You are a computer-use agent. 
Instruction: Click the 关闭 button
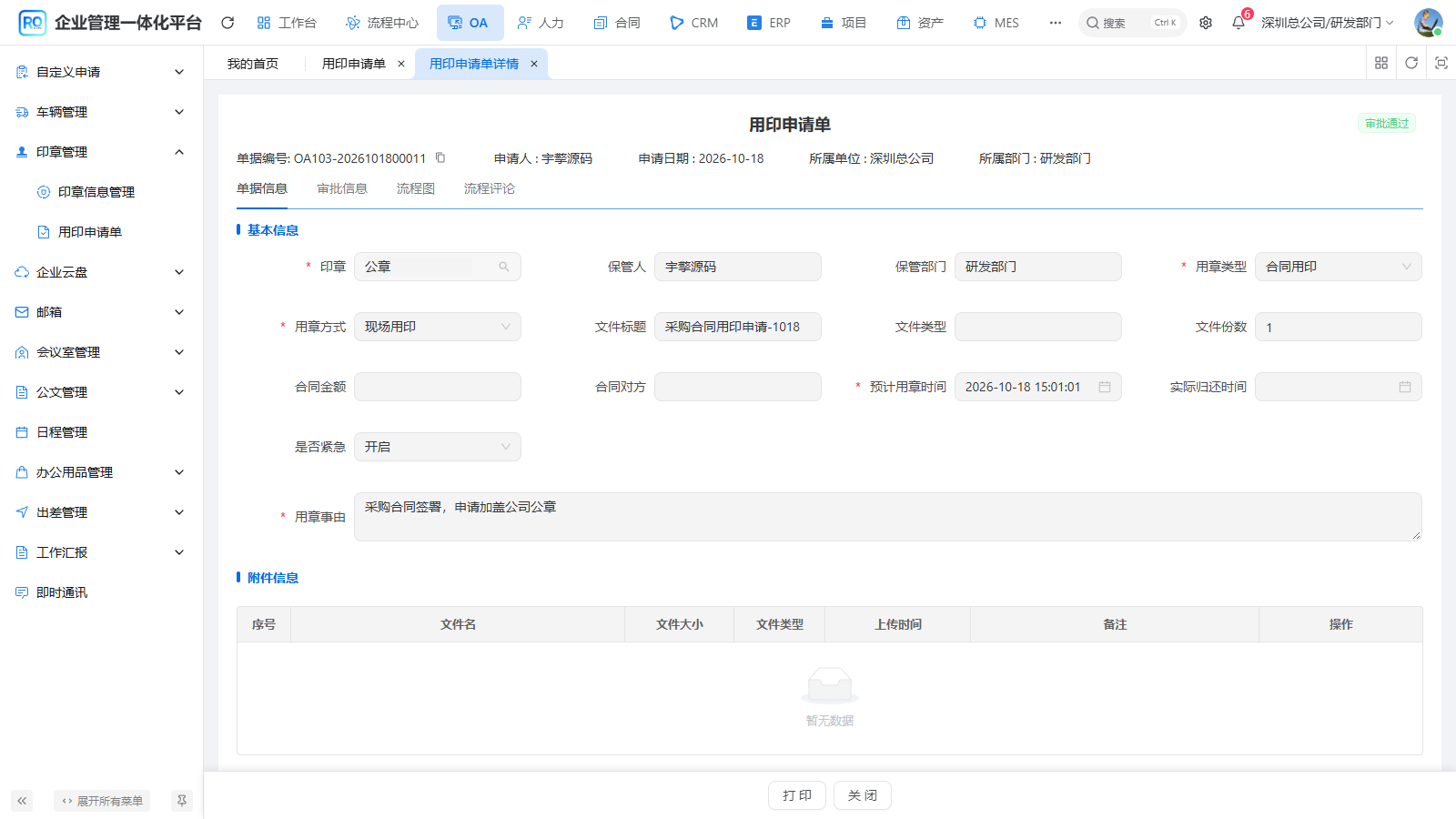pos(863,795)
